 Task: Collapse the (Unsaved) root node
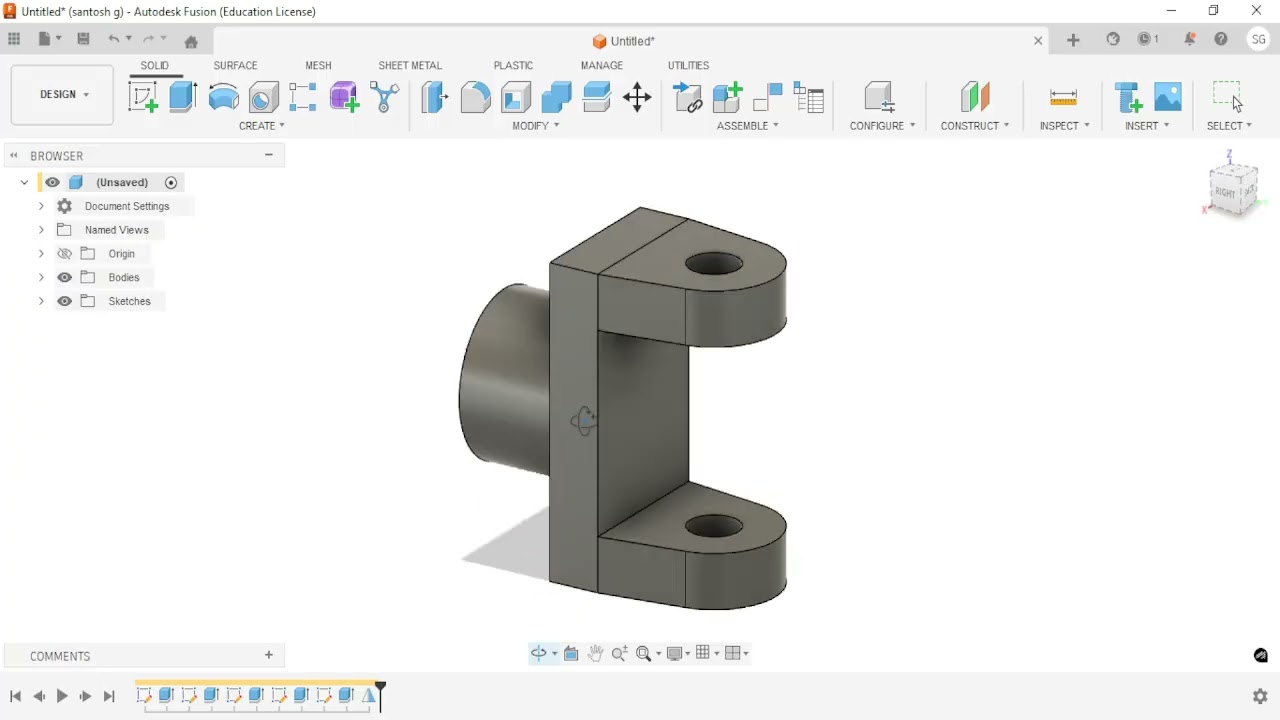pyautogui.click(x=24, y=182)
